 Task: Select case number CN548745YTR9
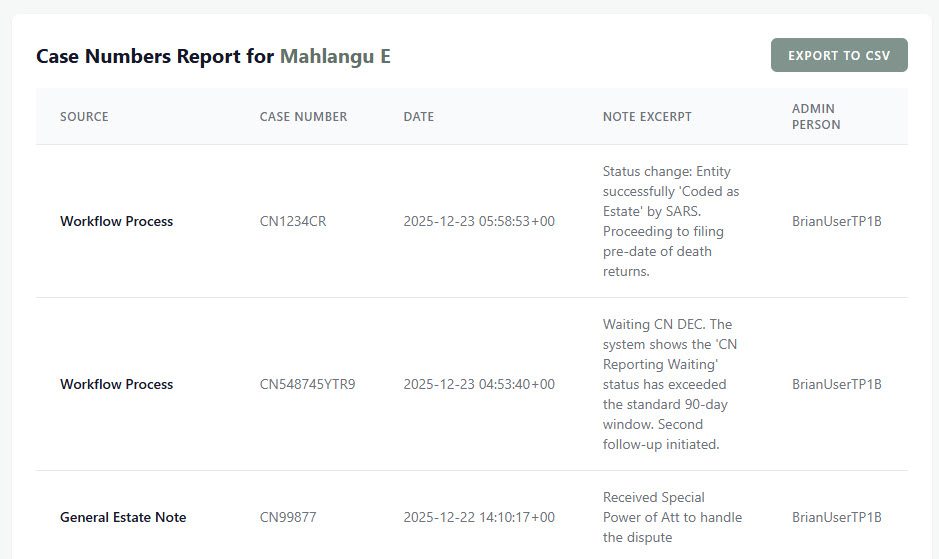307,384
